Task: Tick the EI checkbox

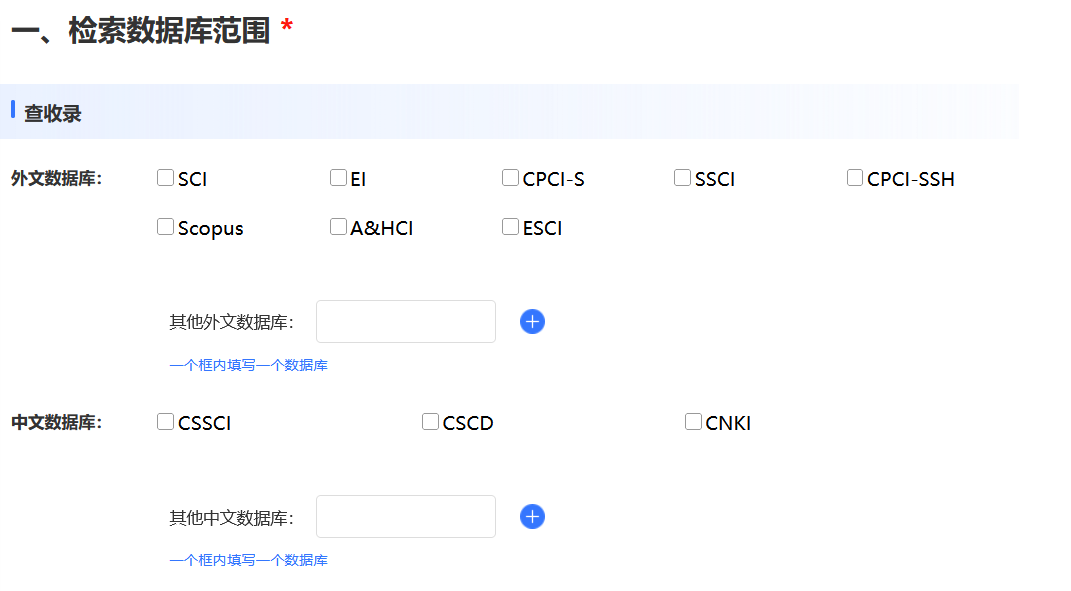Action: point(338,178)
